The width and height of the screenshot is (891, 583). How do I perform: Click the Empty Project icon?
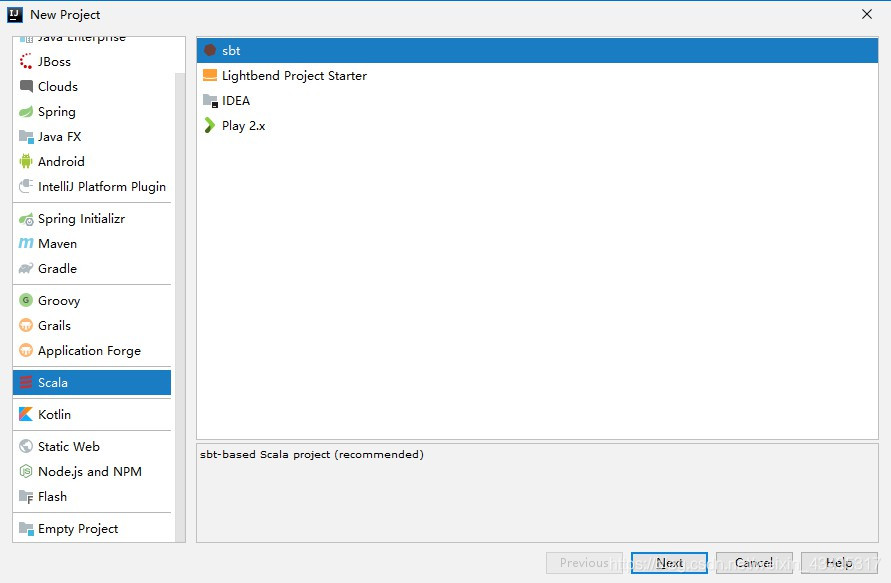coord(26,528)
